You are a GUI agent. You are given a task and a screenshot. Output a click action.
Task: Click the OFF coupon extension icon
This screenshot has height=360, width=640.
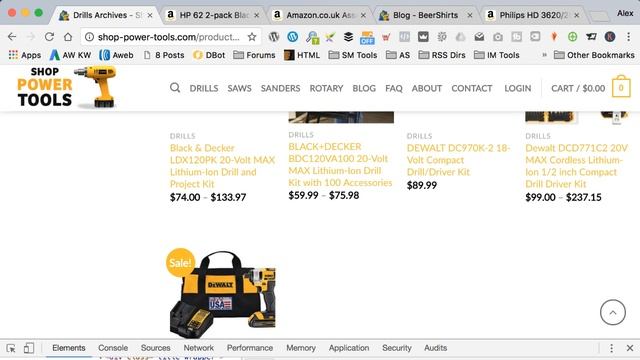point(367,38)
